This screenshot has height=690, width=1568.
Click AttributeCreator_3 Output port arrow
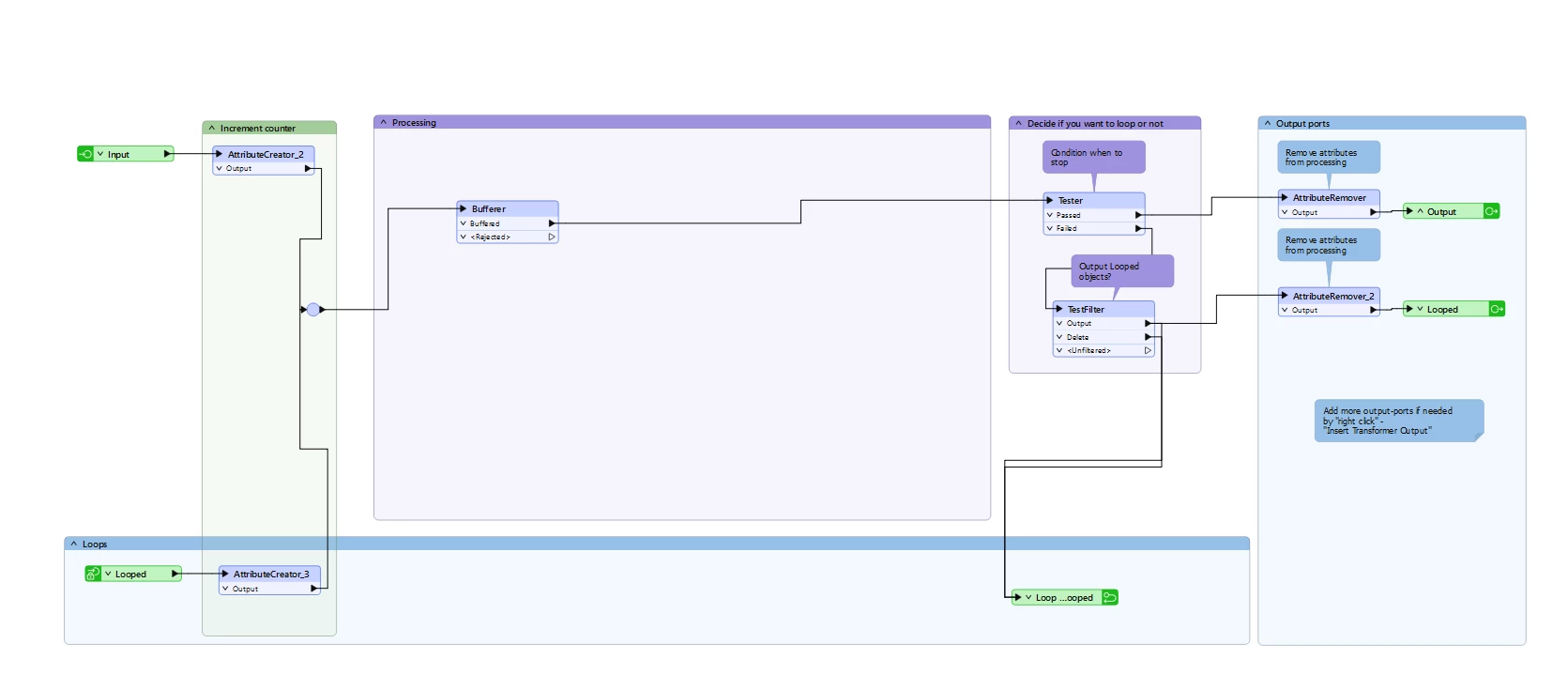(313, 589)
